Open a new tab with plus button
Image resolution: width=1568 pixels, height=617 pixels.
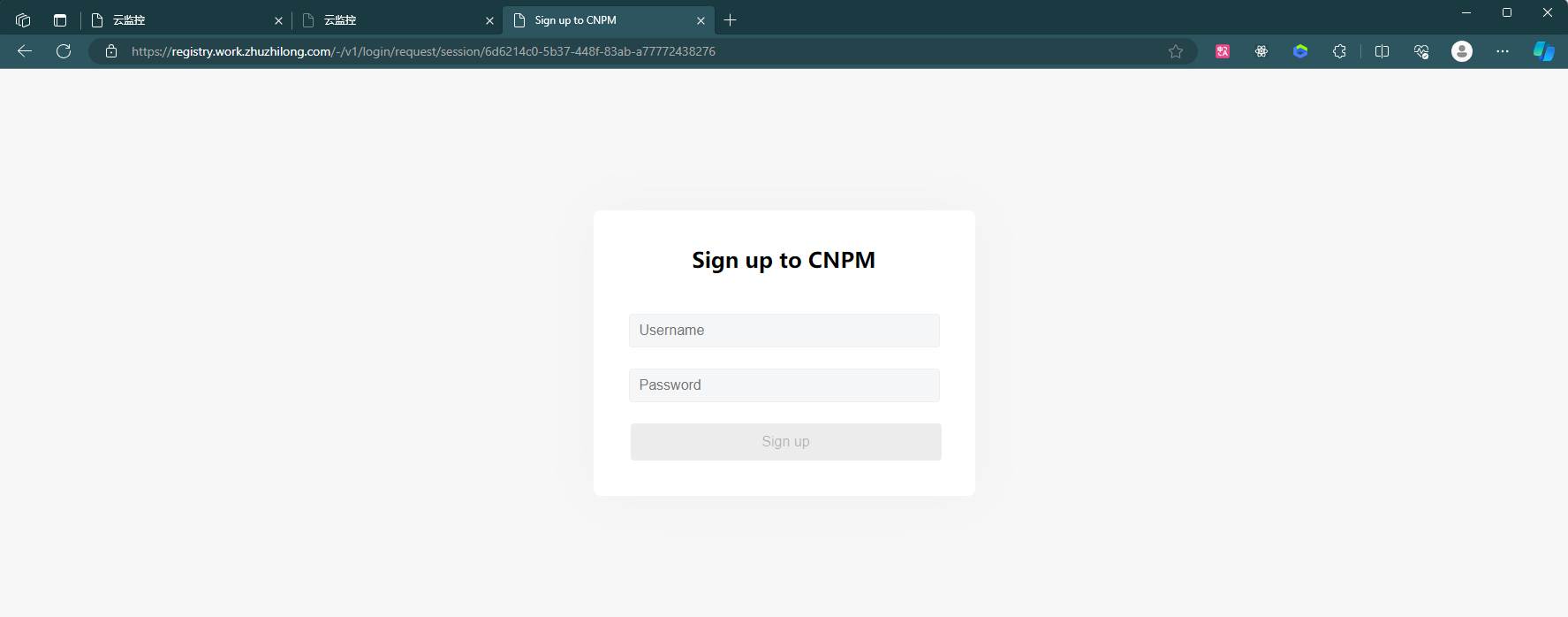point(731,20)
